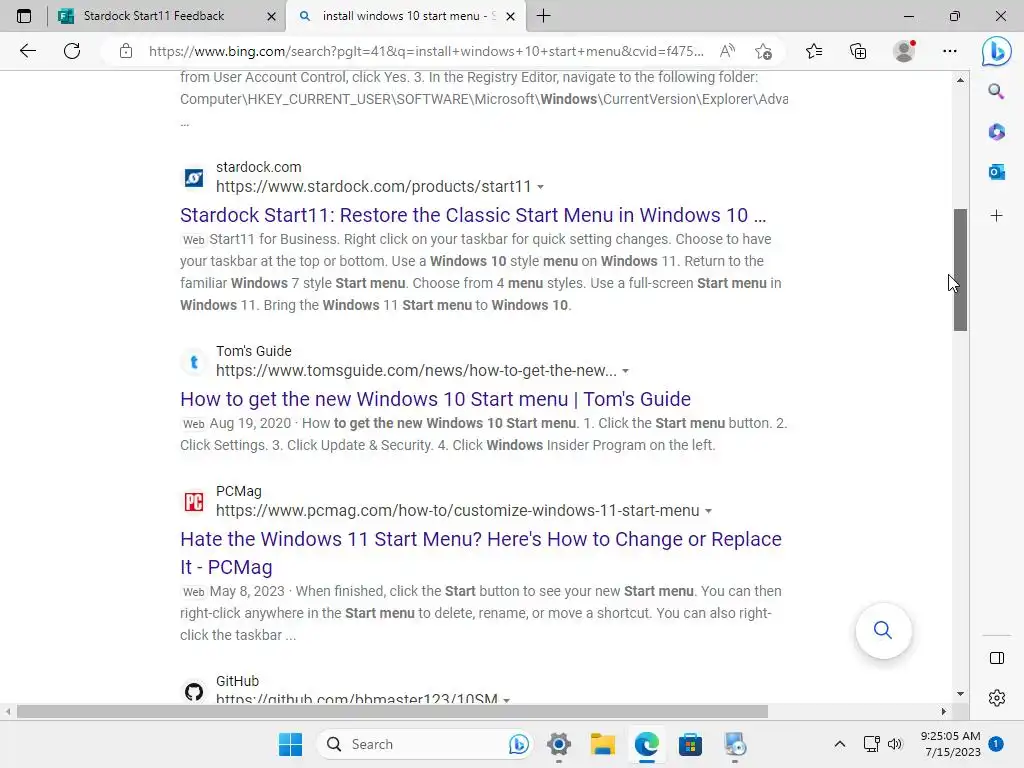
Task: Click the scrollbar up arrow
Action: (x=960, y=80)
